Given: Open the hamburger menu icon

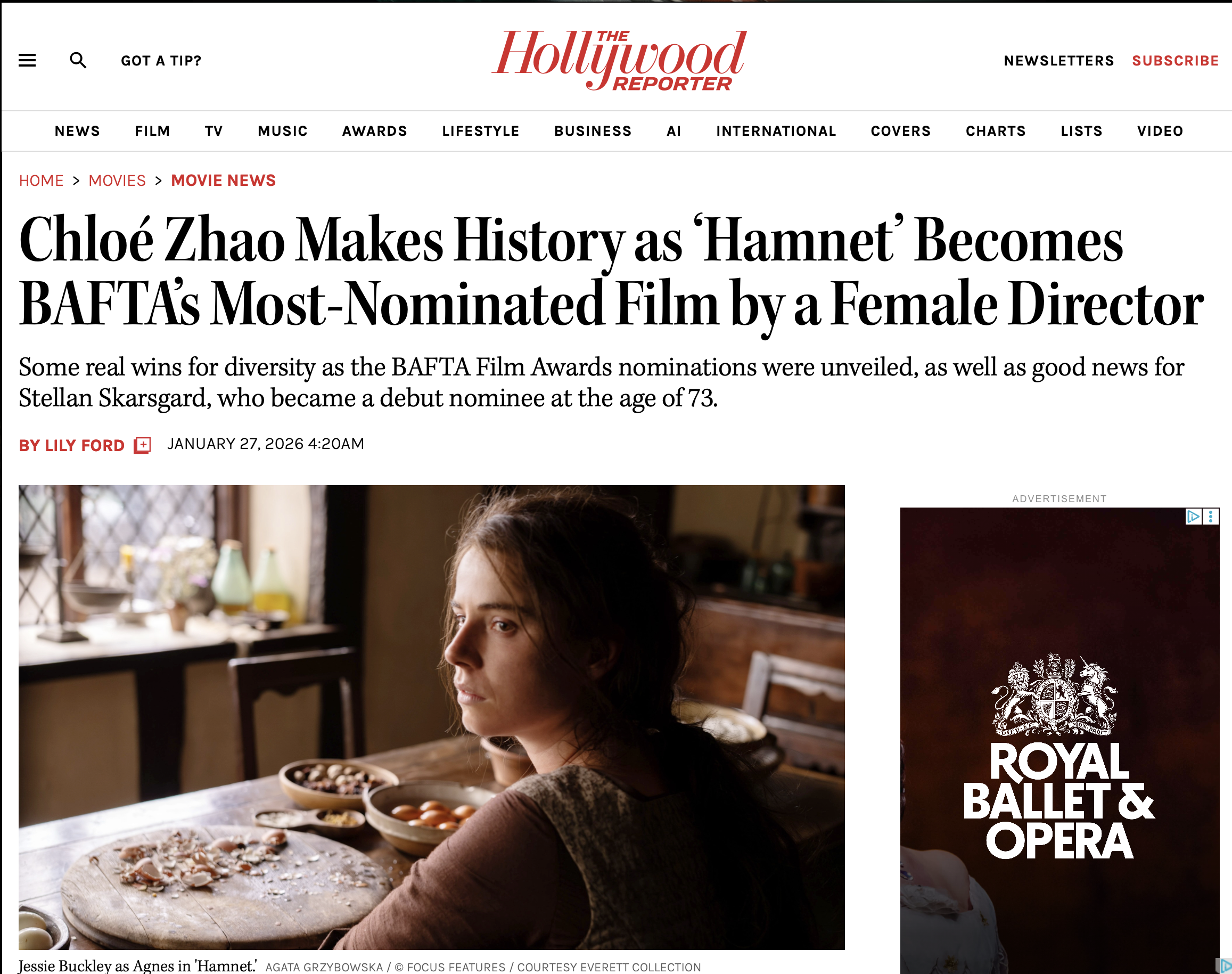Looking at the screenshot, I should click(x=27, y=61).
